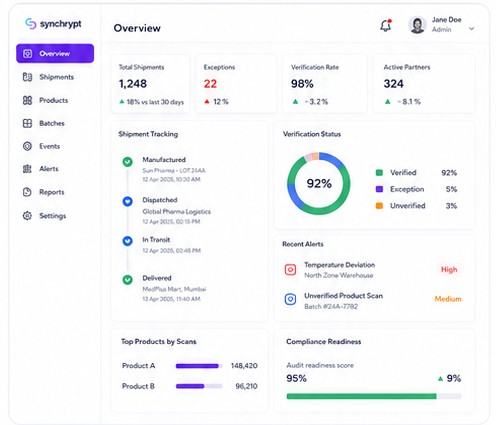
Task: Click the Product B scan bar
Action: click(199, 386)
